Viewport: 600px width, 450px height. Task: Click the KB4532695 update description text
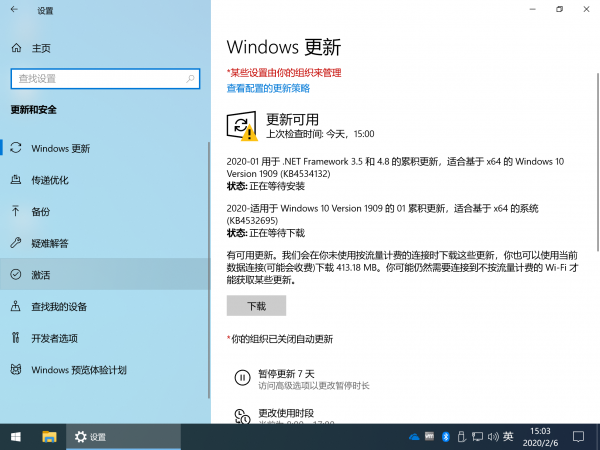tap(382, 214)
